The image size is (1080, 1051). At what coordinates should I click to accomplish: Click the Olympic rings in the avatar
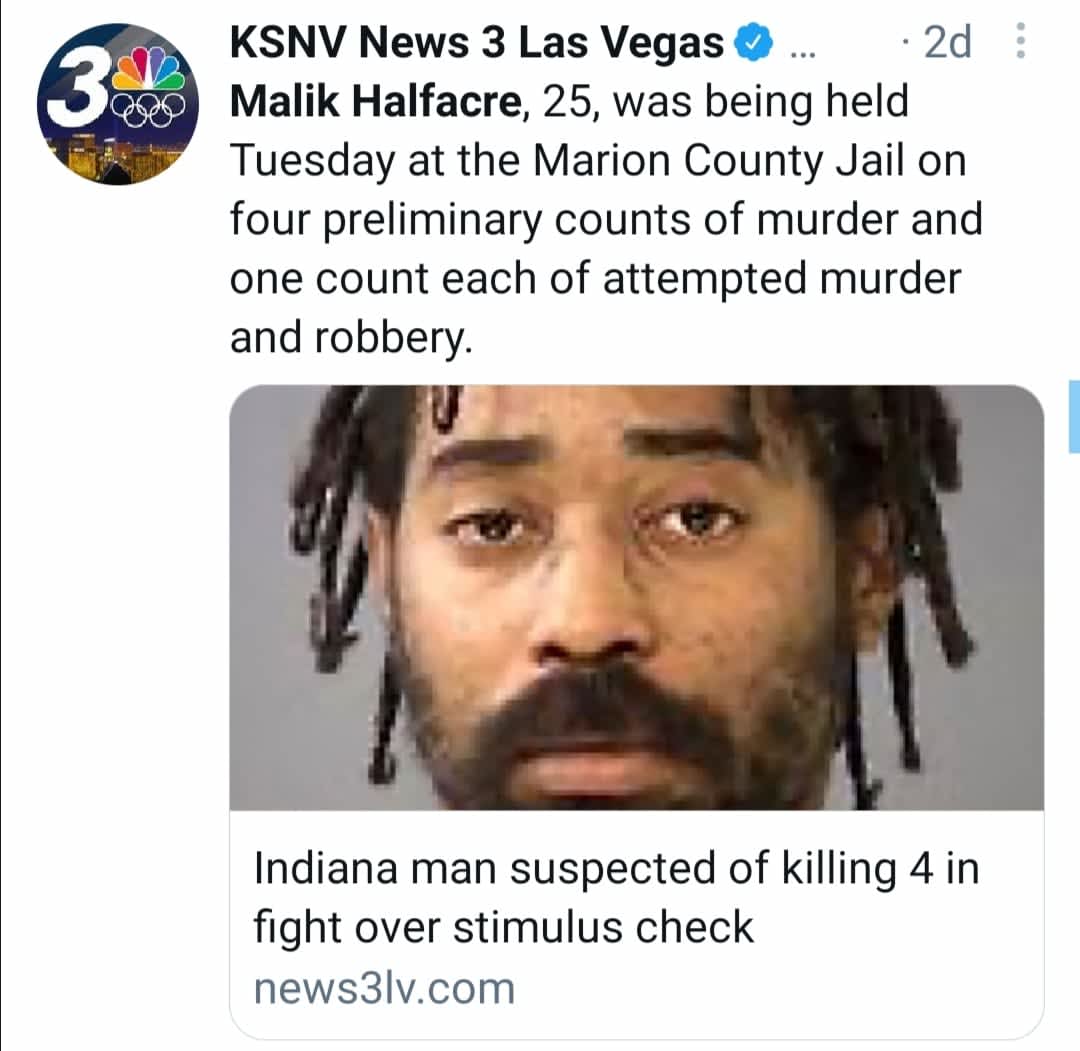pyautogui.click(x=149, y=109)
